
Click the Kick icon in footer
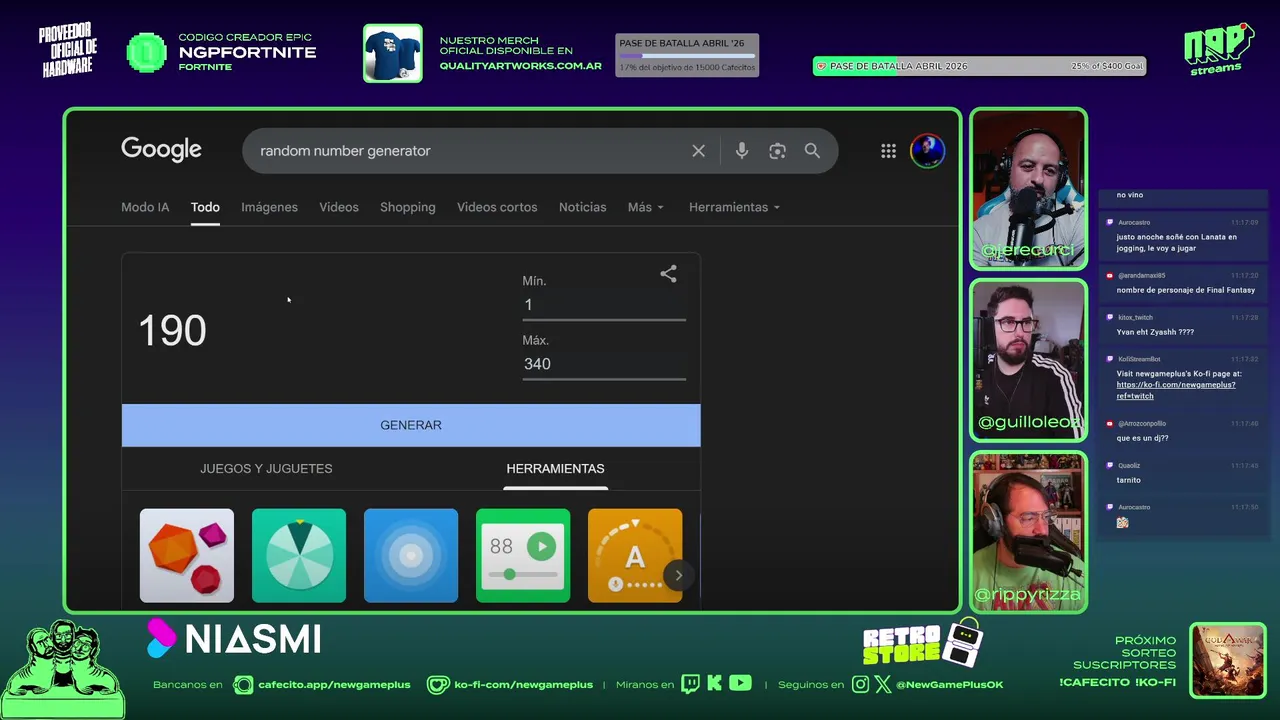tap(714, 684)
